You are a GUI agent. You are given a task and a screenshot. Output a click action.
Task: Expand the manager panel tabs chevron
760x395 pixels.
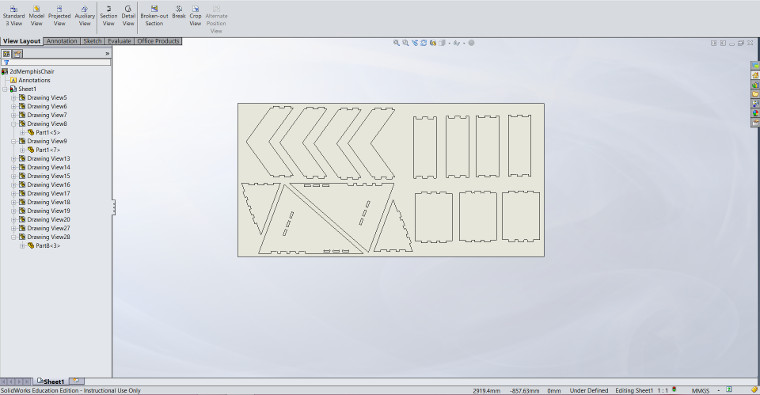pos(107,54)
